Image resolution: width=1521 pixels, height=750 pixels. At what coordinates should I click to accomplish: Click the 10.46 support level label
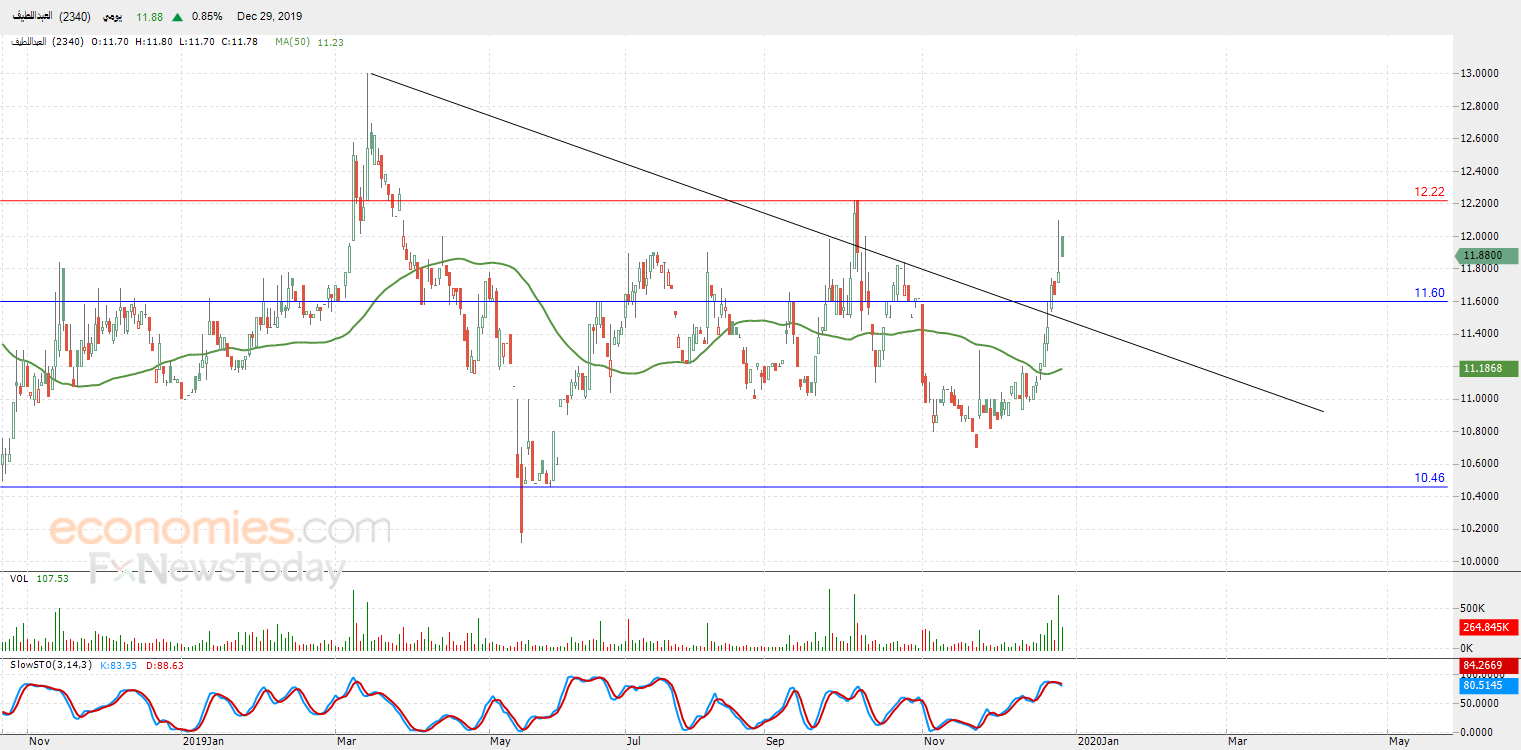click(x=1429, y=478)
